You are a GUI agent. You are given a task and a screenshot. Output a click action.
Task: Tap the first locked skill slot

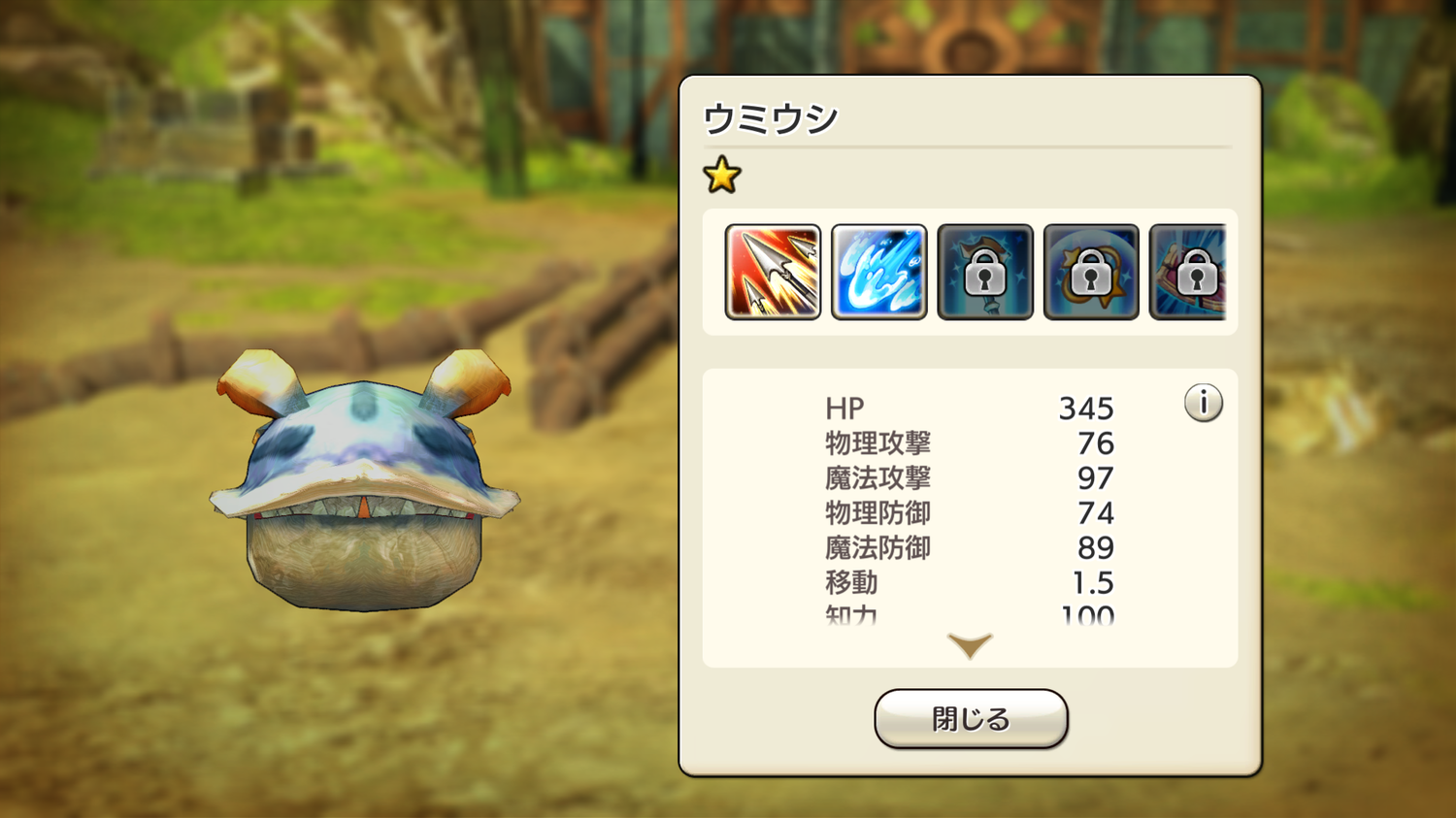[985, 272]
